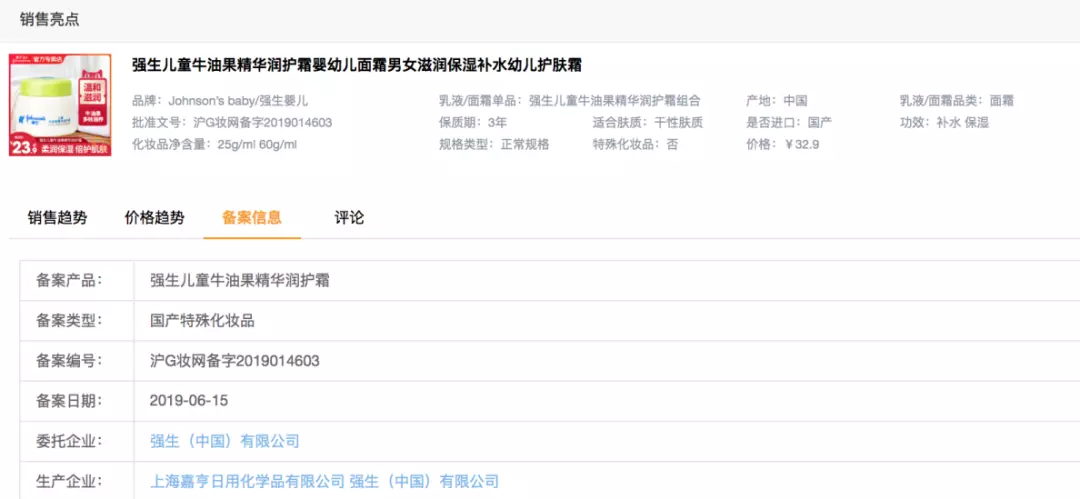Click the 乳液/面霜单品 value 强生儿童牛油果精华润护霜组合
Image resolution: width=1080 pixels, height=499 pixels.
coord(614,101)
